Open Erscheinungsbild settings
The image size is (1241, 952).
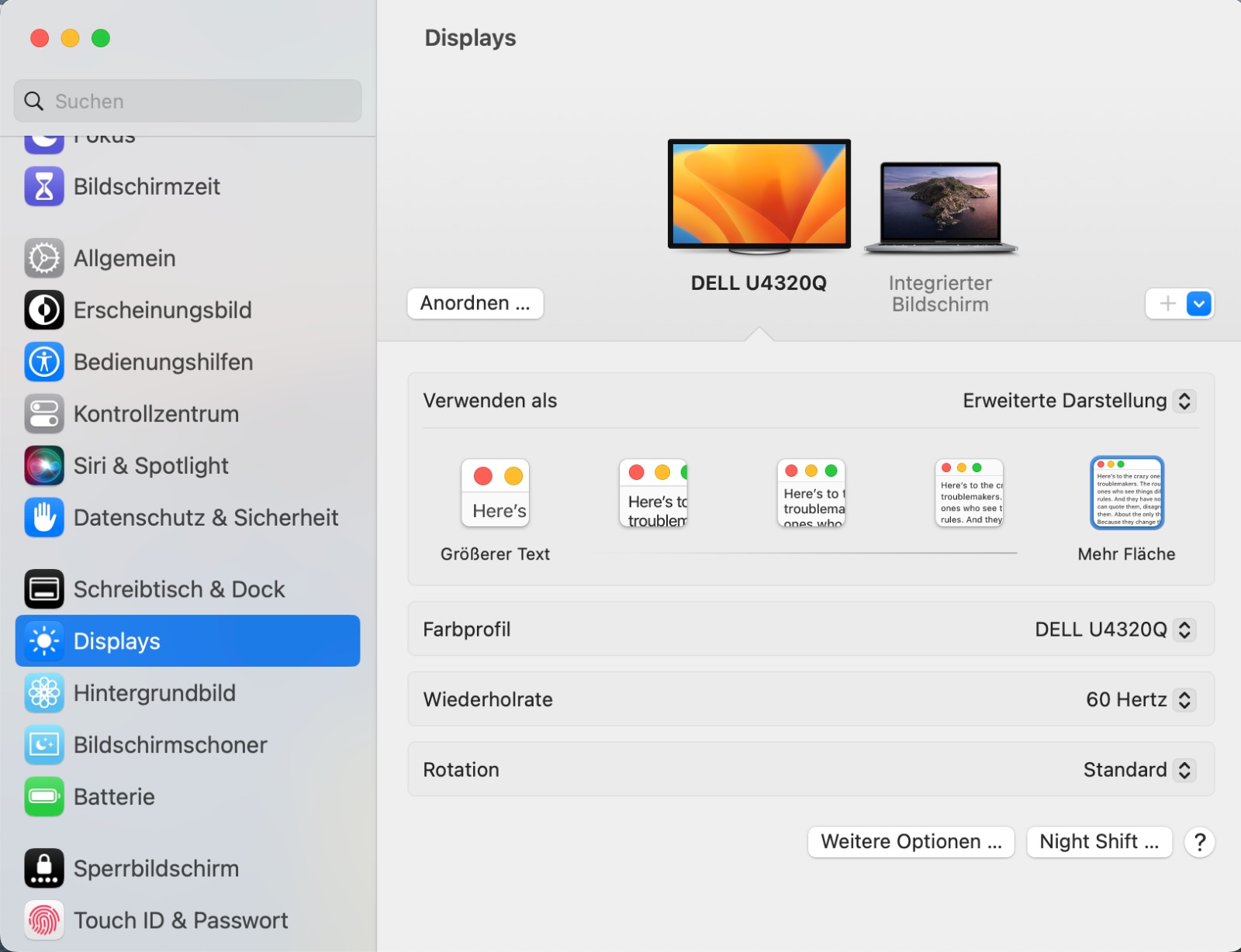coord(163,310)
